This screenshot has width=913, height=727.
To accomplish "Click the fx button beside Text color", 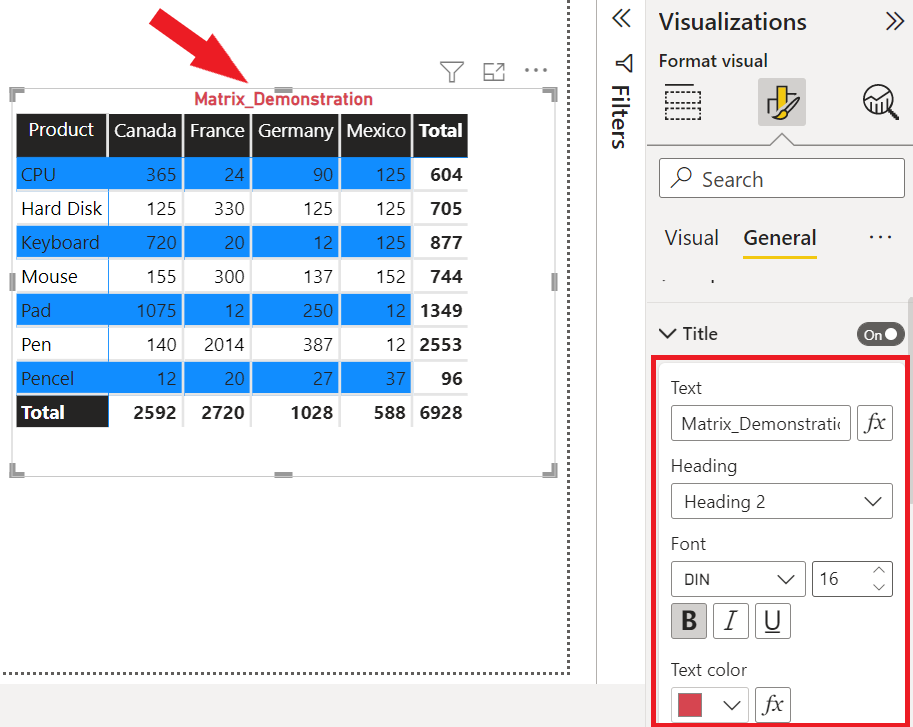I will click(x=773, y=704).
